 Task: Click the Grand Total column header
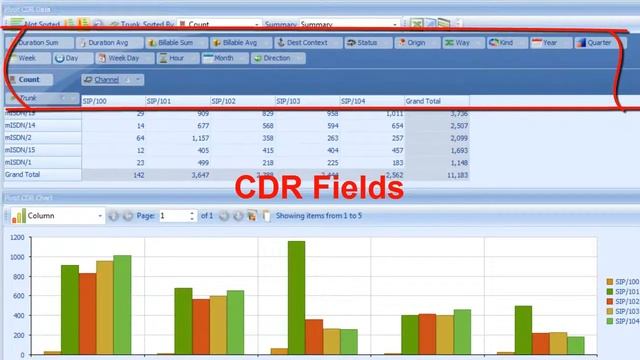[437, 101]
